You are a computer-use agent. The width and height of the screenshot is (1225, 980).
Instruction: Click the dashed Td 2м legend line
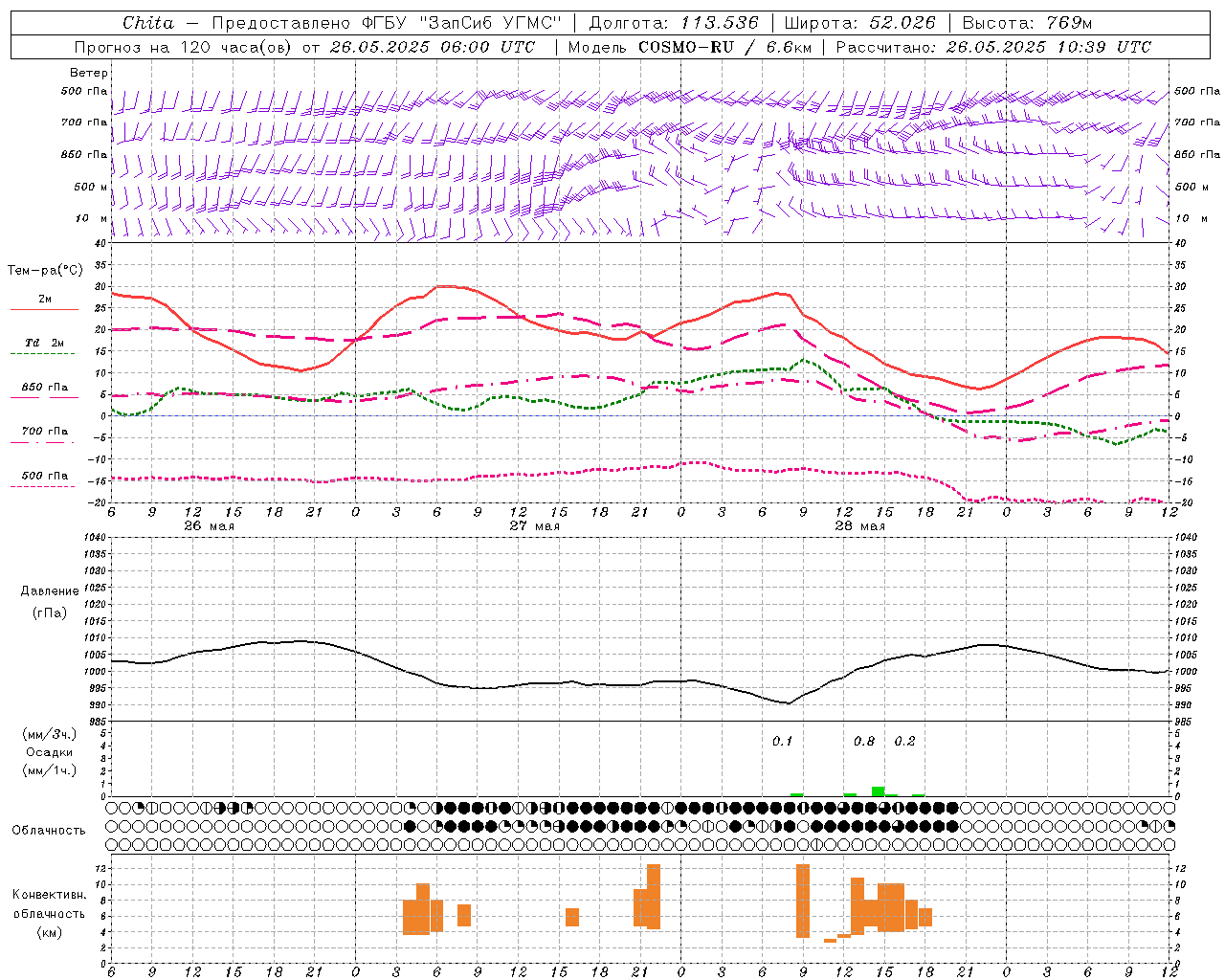pos(42,353)
